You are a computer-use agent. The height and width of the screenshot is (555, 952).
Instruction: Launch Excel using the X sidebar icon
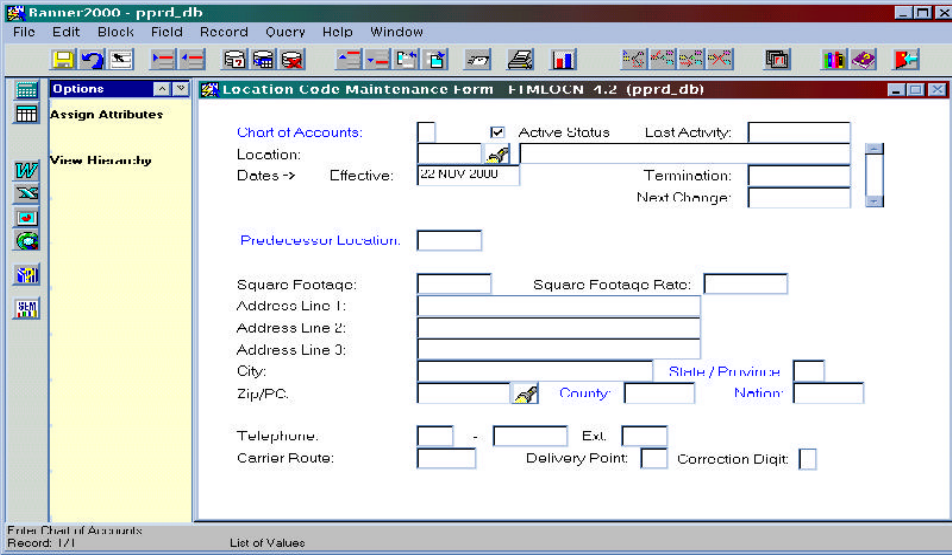tap(26, 194)
